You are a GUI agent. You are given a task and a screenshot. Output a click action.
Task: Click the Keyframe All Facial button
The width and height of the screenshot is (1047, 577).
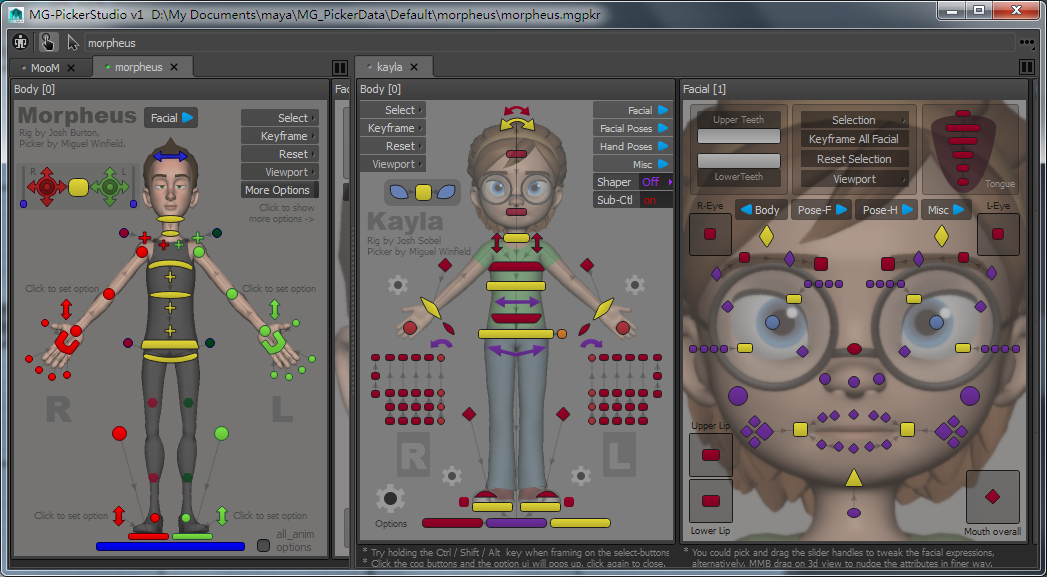coord(854,139)
